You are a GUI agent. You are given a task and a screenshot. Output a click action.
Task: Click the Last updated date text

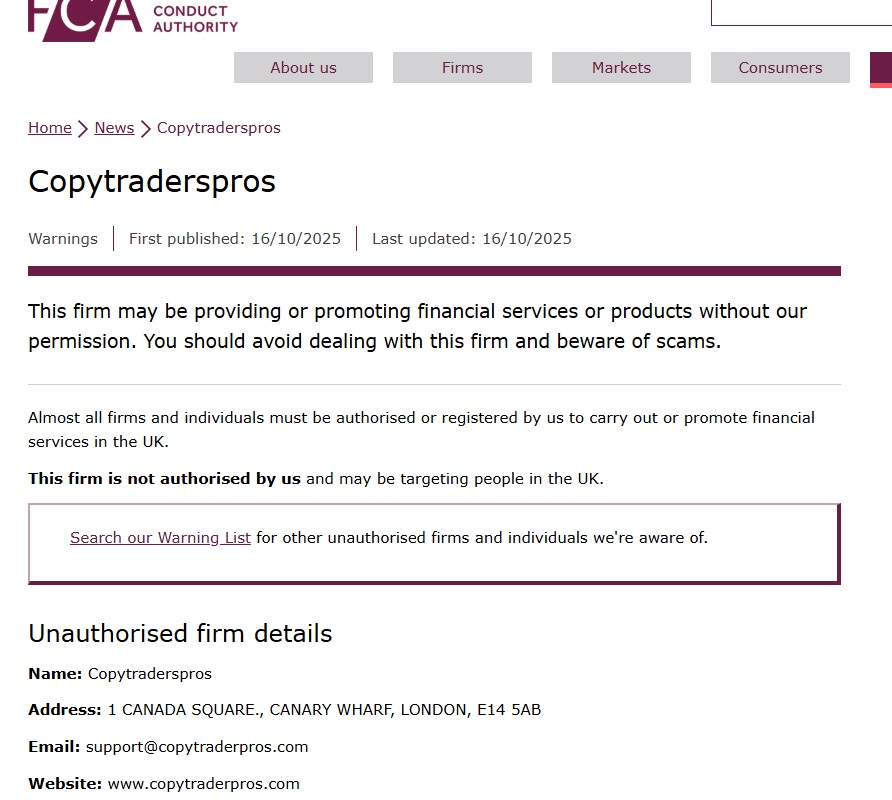(x=472, y=239)
